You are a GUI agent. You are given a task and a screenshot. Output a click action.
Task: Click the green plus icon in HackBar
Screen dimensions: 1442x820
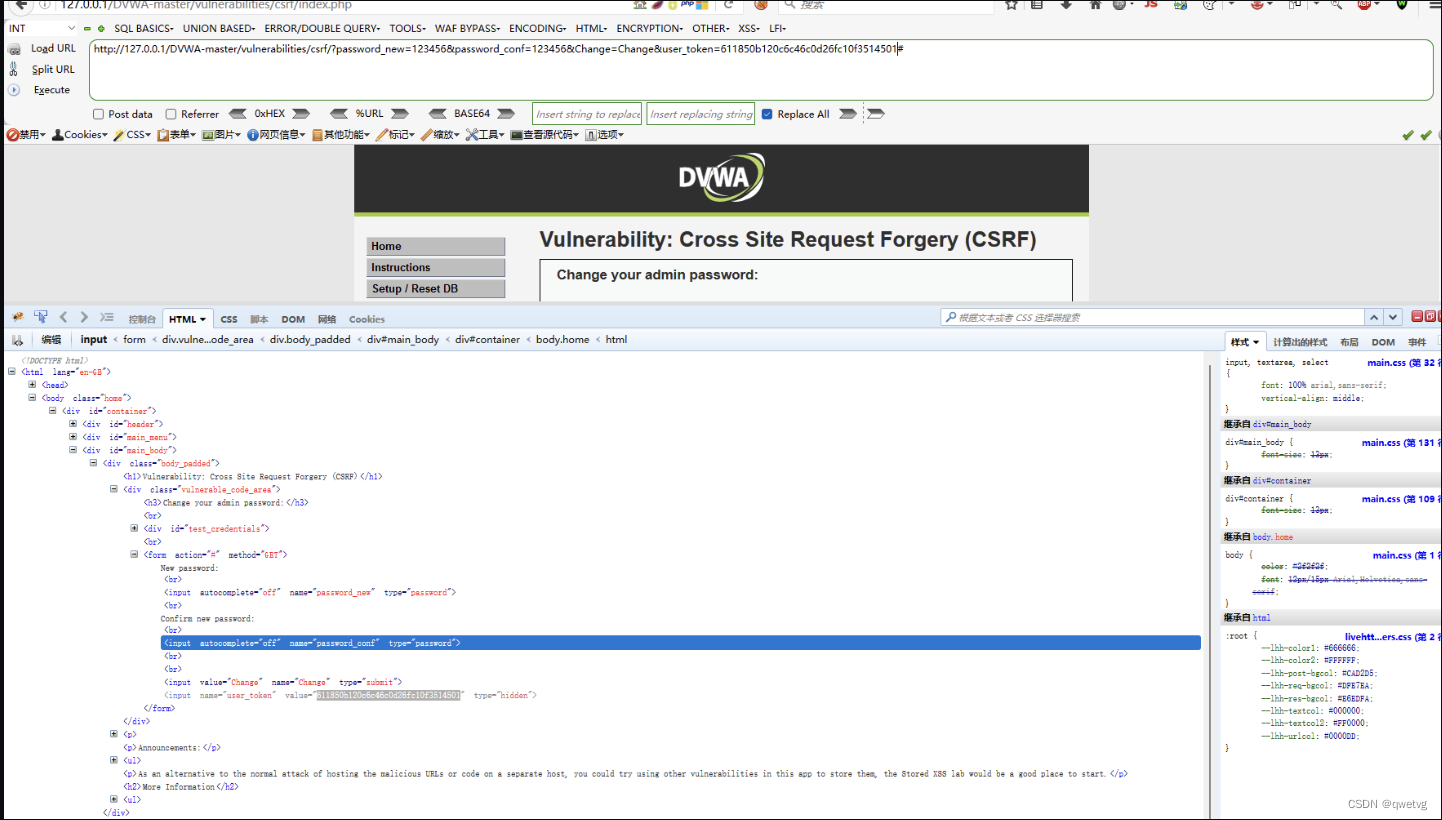point(101,29)
